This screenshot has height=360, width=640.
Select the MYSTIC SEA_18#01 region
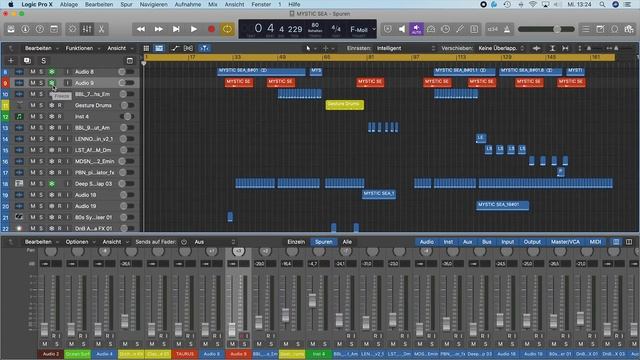click(502, 205)
